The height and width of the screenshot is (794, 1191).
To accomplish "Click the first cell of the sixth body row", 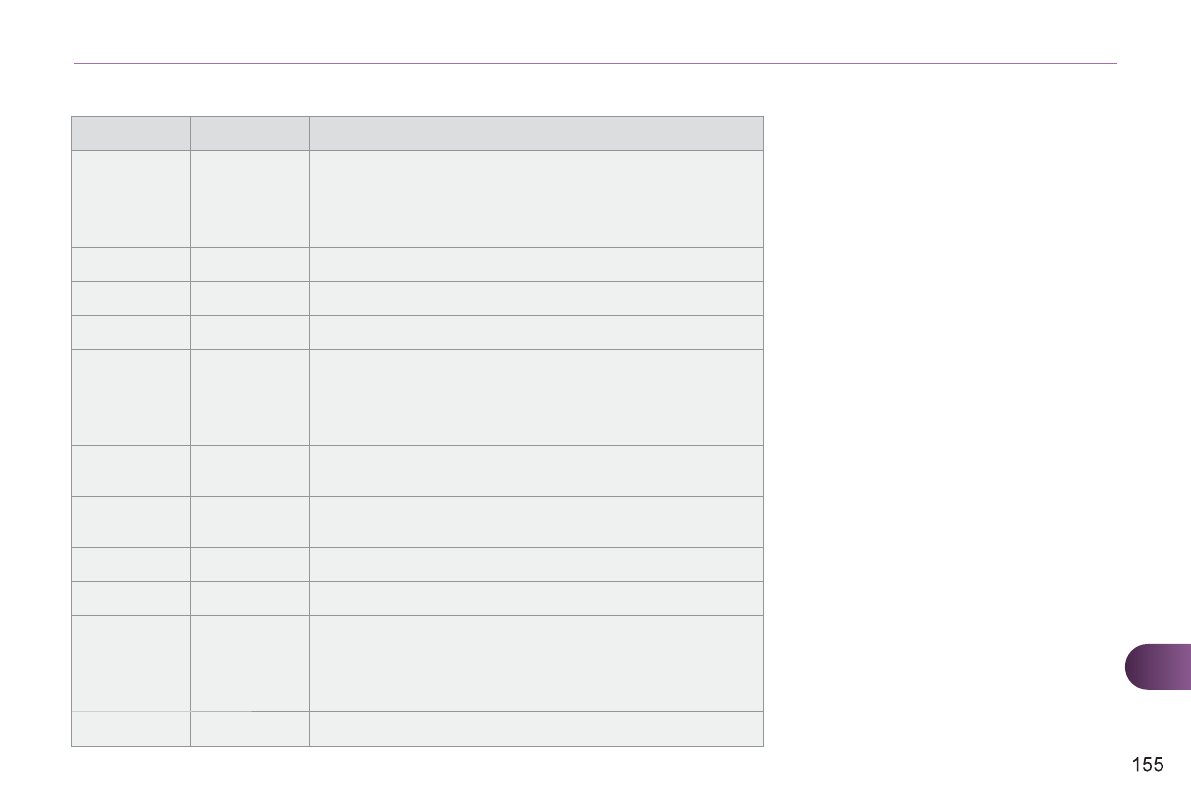I will click(x=130, y=471).
